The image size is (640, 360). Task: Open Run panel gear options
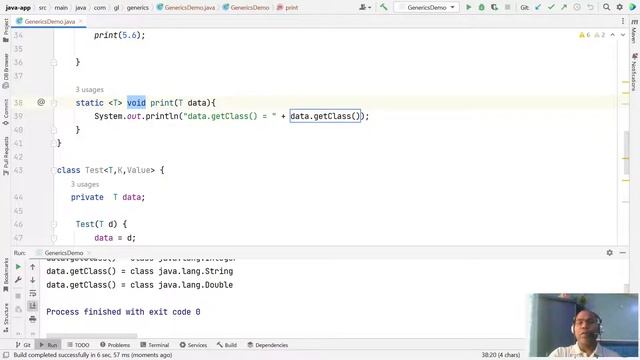(x=609, y=253)
